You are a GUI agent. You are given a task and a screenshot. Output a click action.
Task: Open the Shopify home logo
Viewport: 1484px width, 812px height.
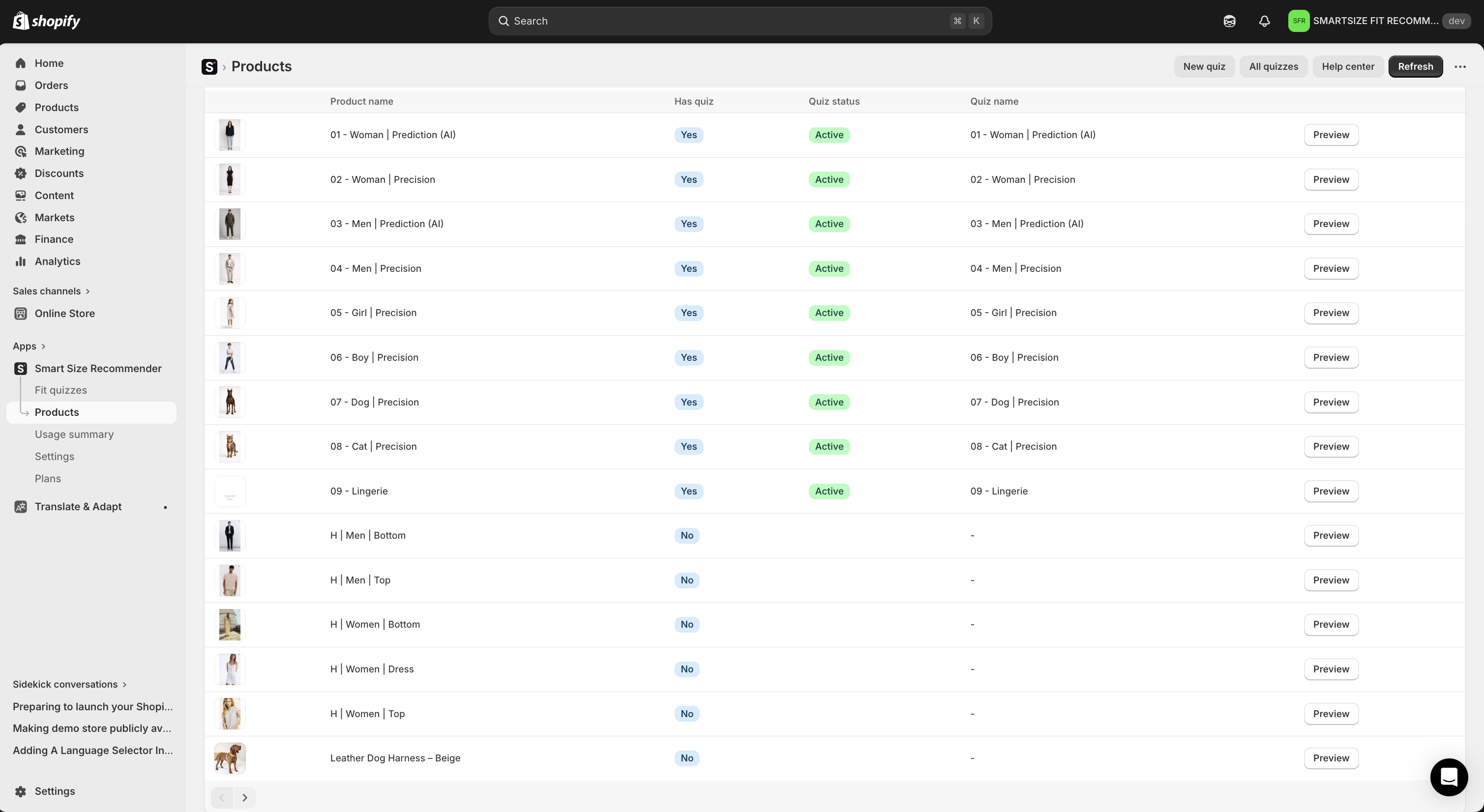coord(21,20)
